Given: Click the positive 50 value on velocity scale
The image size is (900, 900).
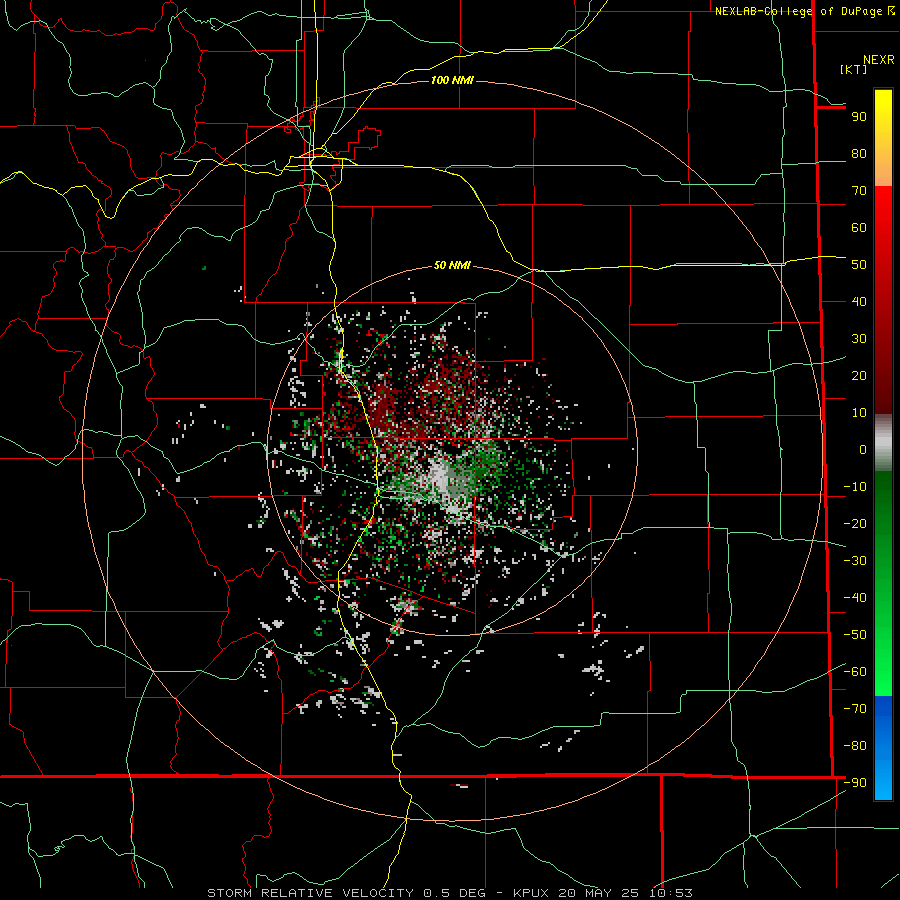Looking at the screenshot, I should (x=859, y=265).
